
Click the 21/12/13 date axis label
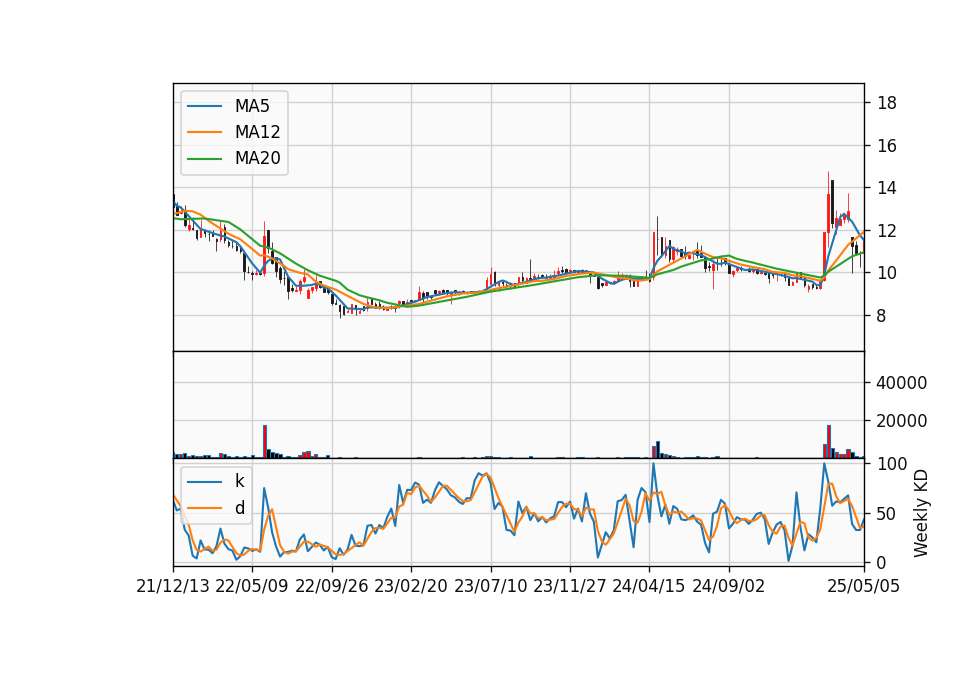pyautogui.click(x=173, y=586)
